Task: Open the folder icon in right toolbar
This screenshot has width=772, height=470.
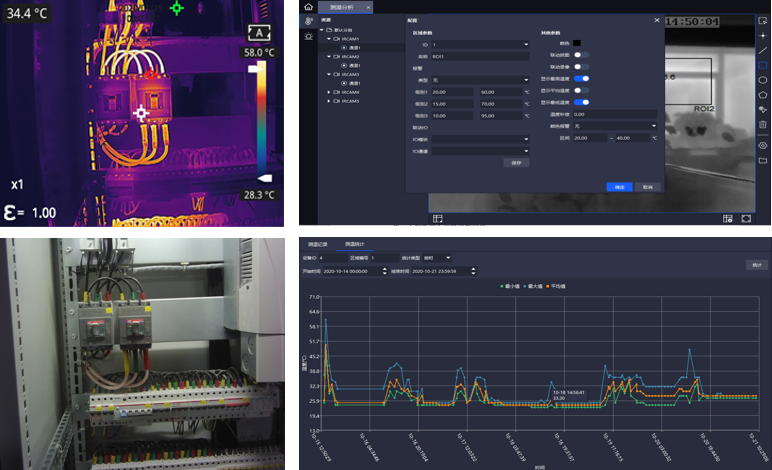Action: 763,160
